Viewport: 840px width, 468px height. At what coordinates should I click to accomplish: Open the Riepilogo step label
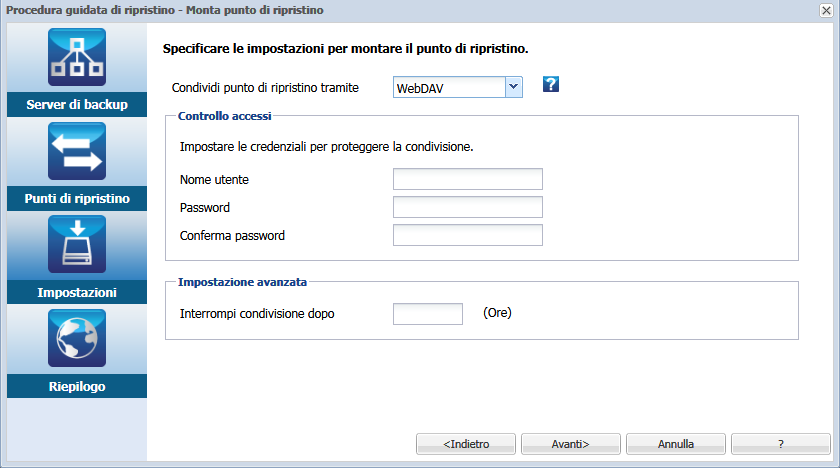pos(77,386)
